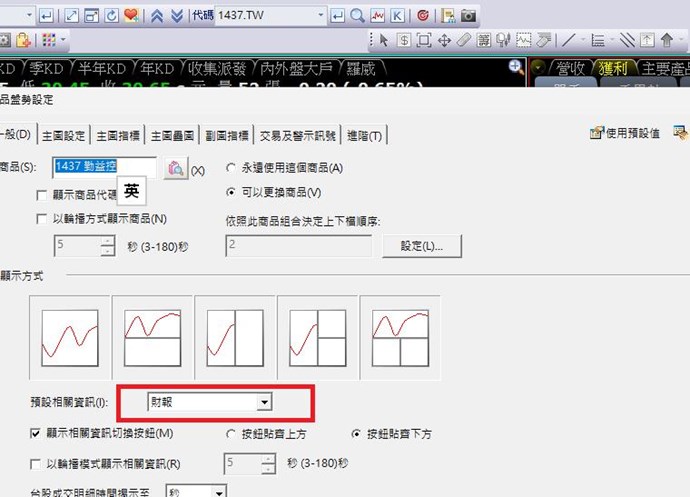Select the 按鈕貼齊上方 radio option

pyautogui.click(x=232, y=433)
